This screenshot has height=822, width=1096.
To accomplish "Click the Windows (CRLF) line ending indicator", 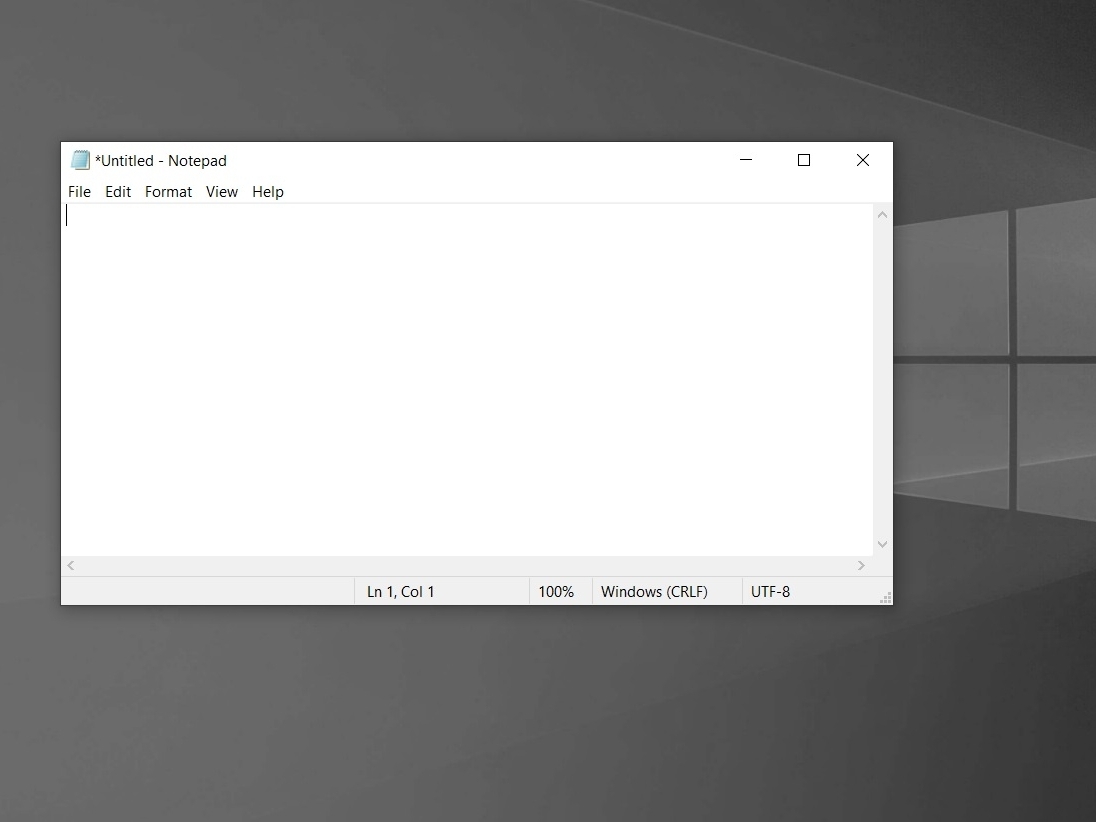I will tap(654, 592).
